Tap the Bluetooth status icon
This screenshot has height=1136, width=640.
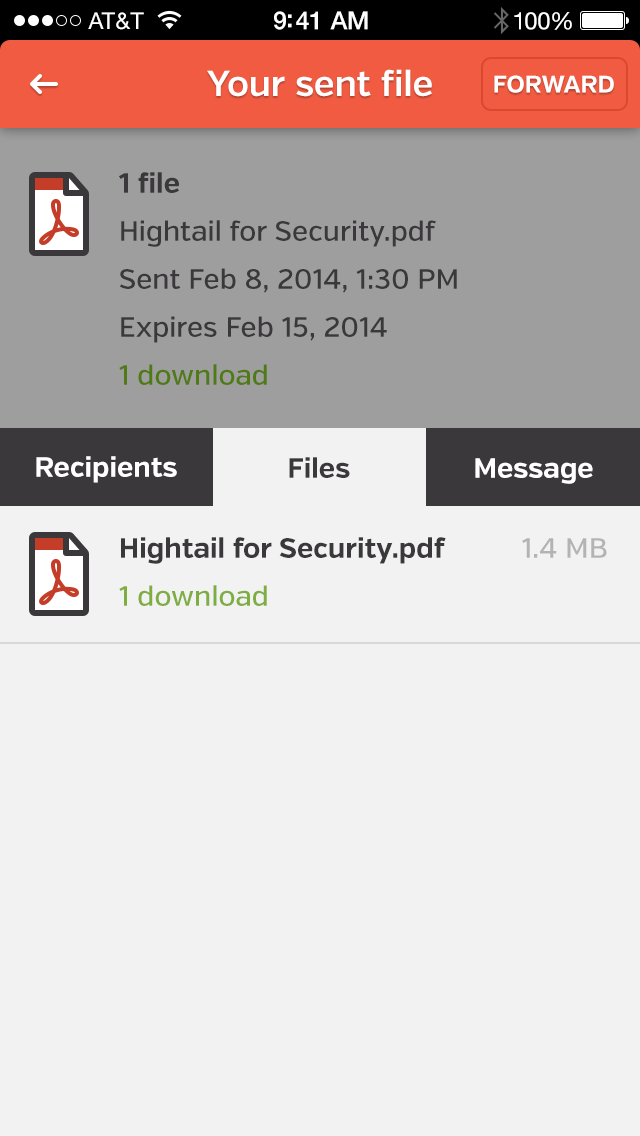coord(501,20)
